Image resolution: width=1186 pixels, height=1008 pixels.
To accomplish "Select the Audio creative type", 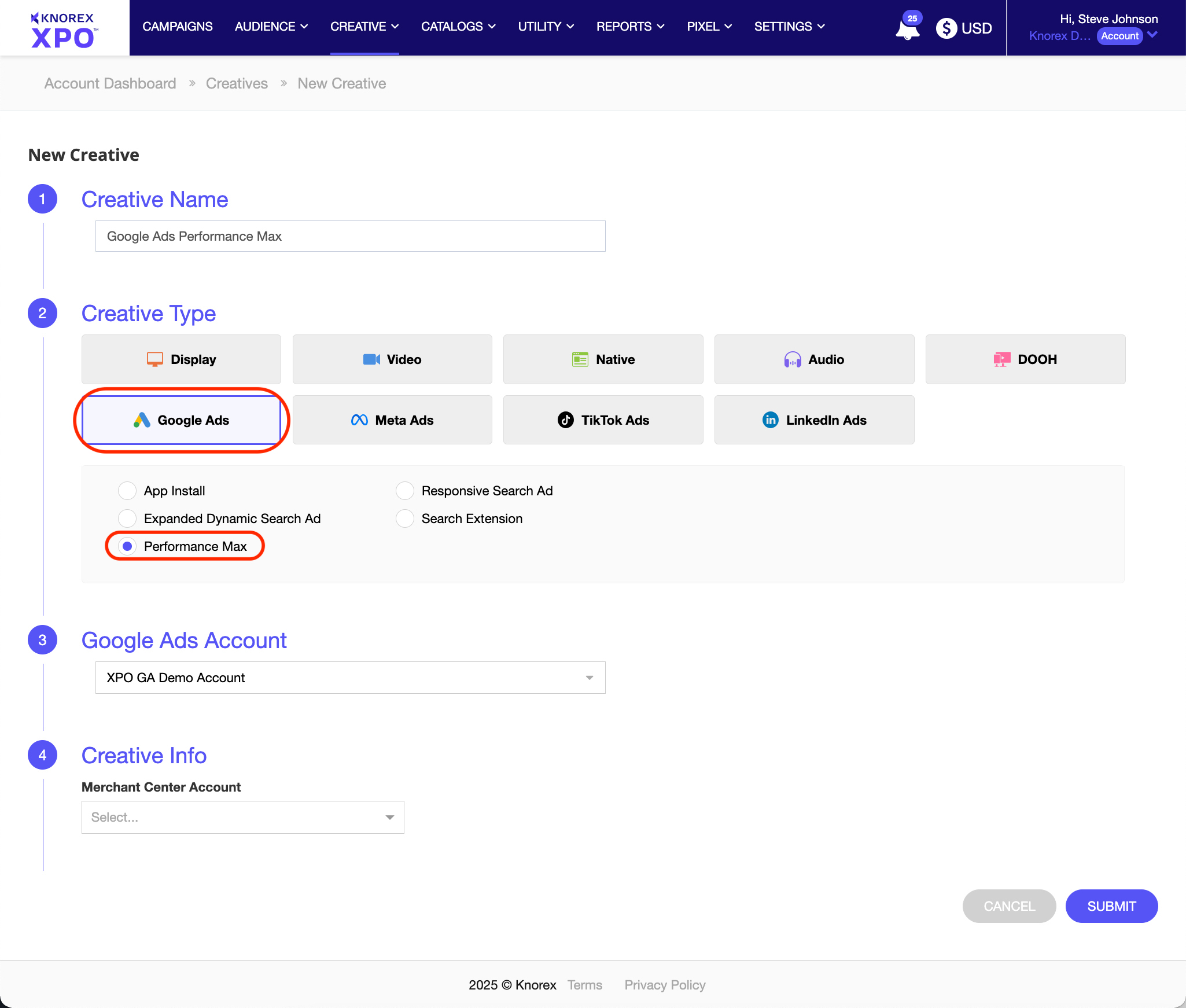I will (813, 359).
